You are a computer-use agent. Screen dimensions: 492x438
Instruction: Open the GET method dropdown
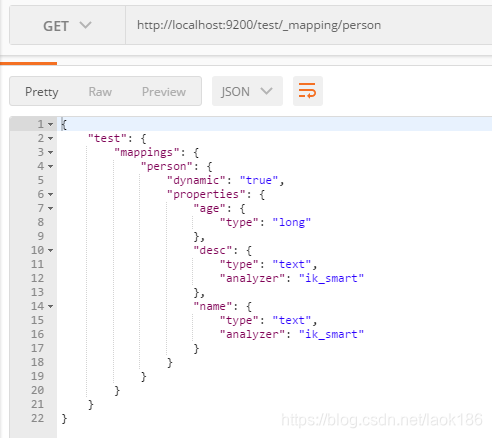click(x=67, y=25)
